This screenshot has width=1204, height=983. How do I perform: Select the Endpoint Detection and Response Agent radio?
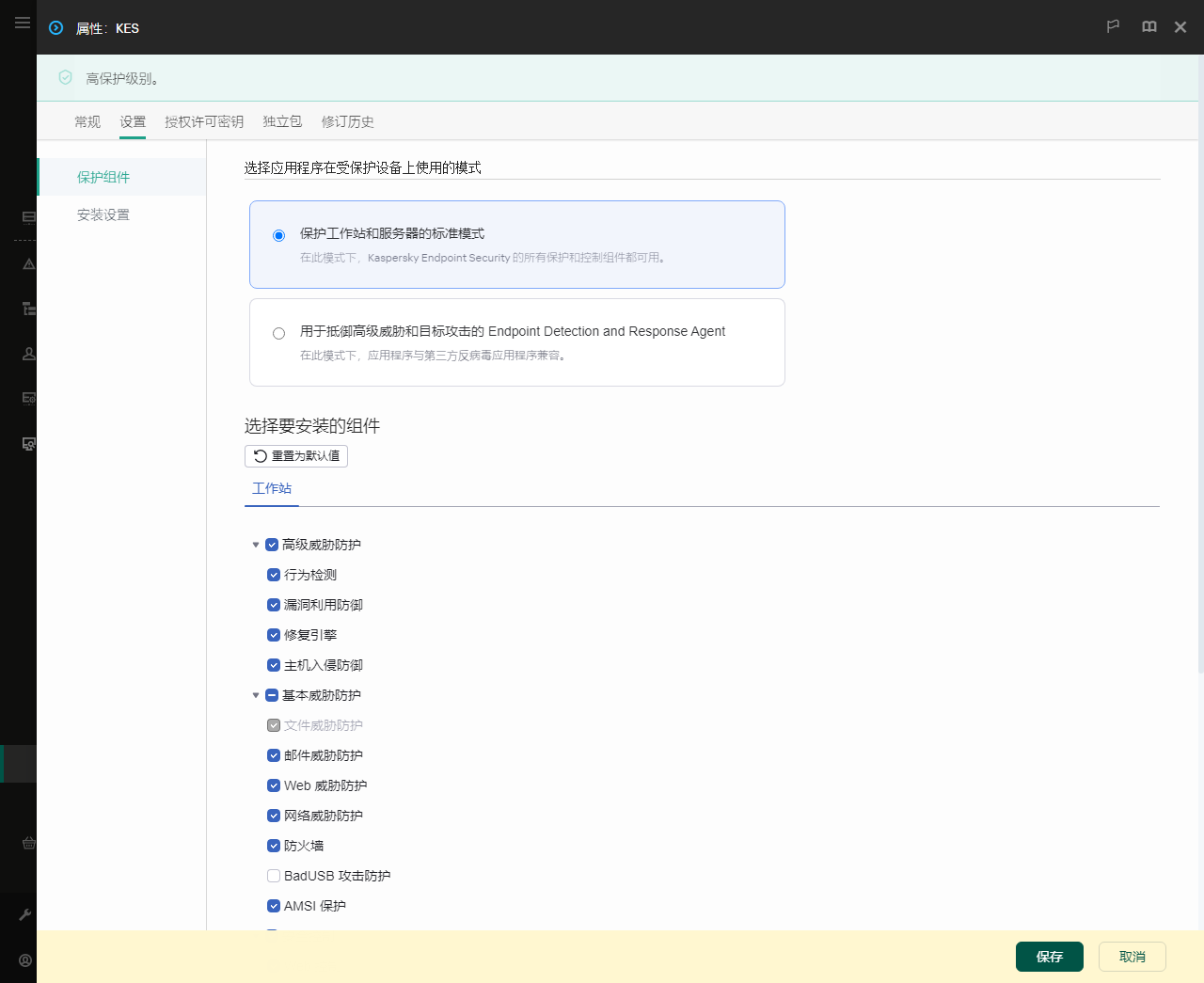pos(278,333)
